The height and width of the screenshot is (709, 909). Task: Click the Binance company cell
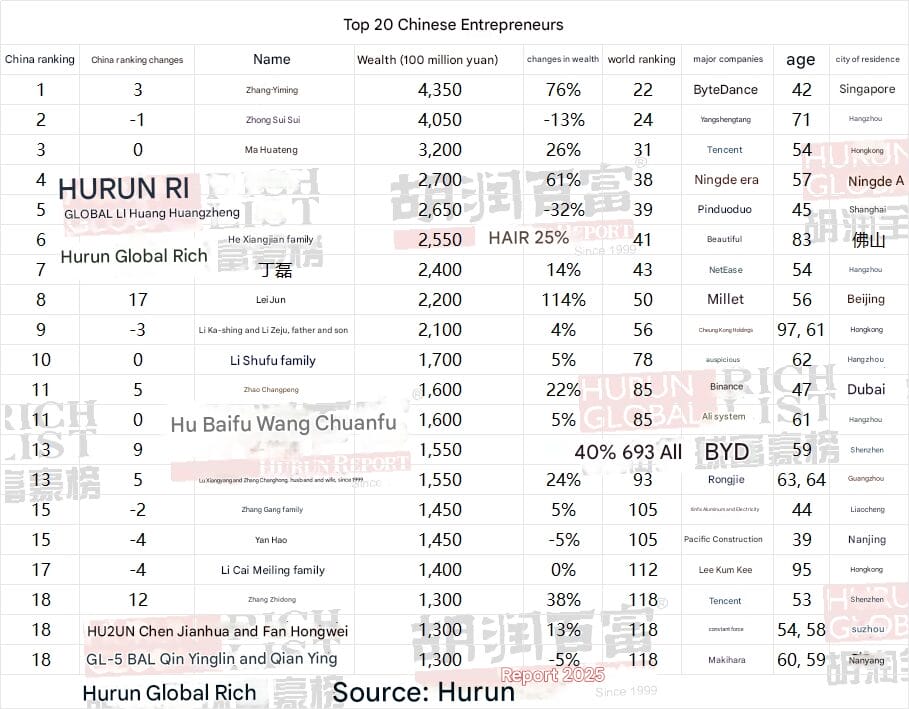coord(726,387)
